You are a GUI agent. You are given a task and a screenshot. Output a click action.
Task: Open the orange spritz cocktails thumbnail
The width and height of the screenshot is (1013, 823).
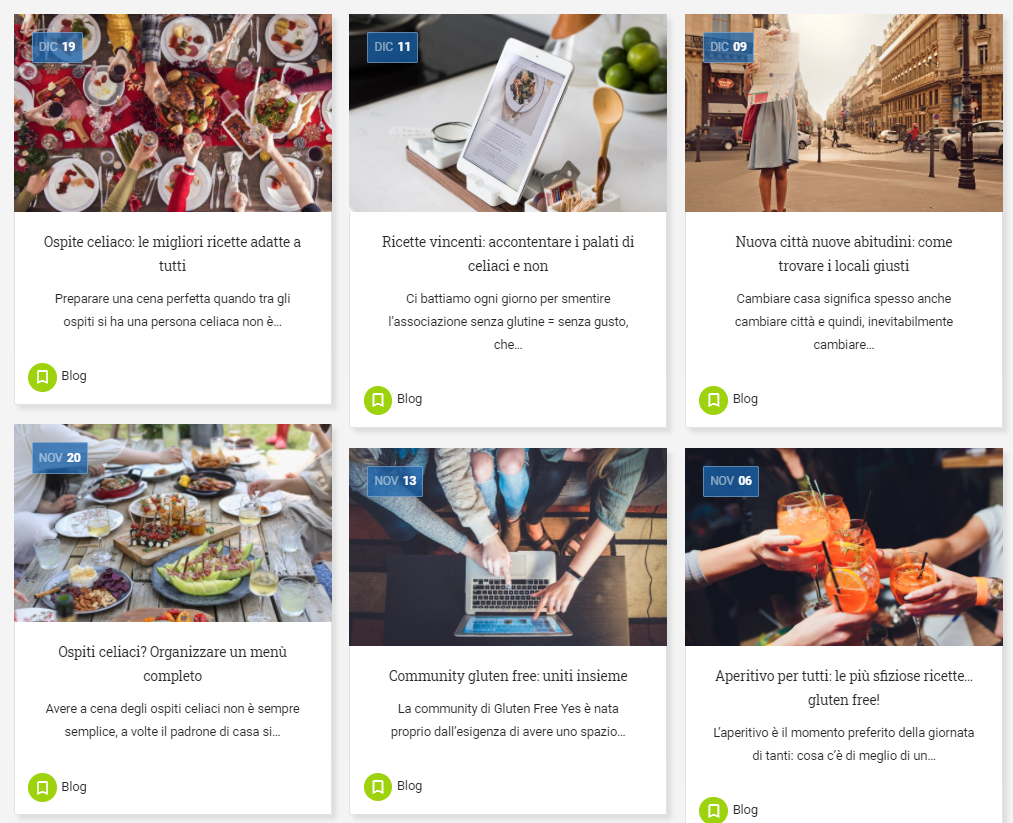(844, 547)
